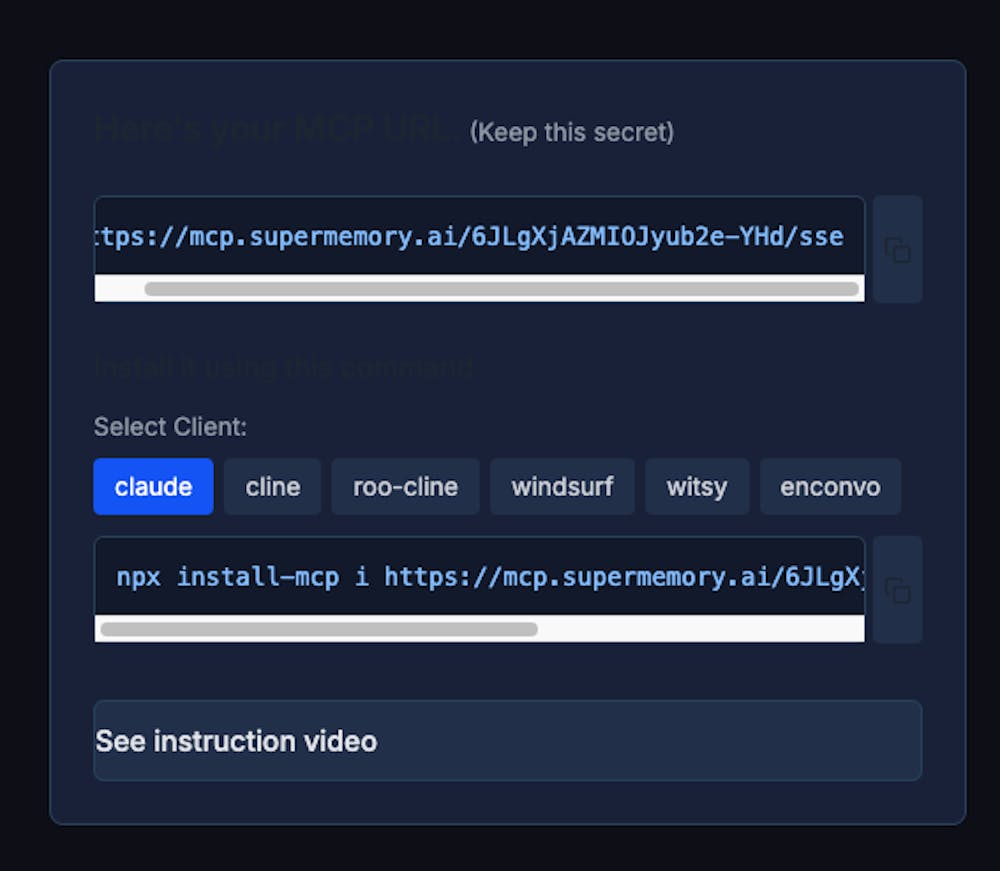The height and width of the screenshot is (871, 1000).
Task: Click the MCP URL text field
Action: tap(479, 237)
